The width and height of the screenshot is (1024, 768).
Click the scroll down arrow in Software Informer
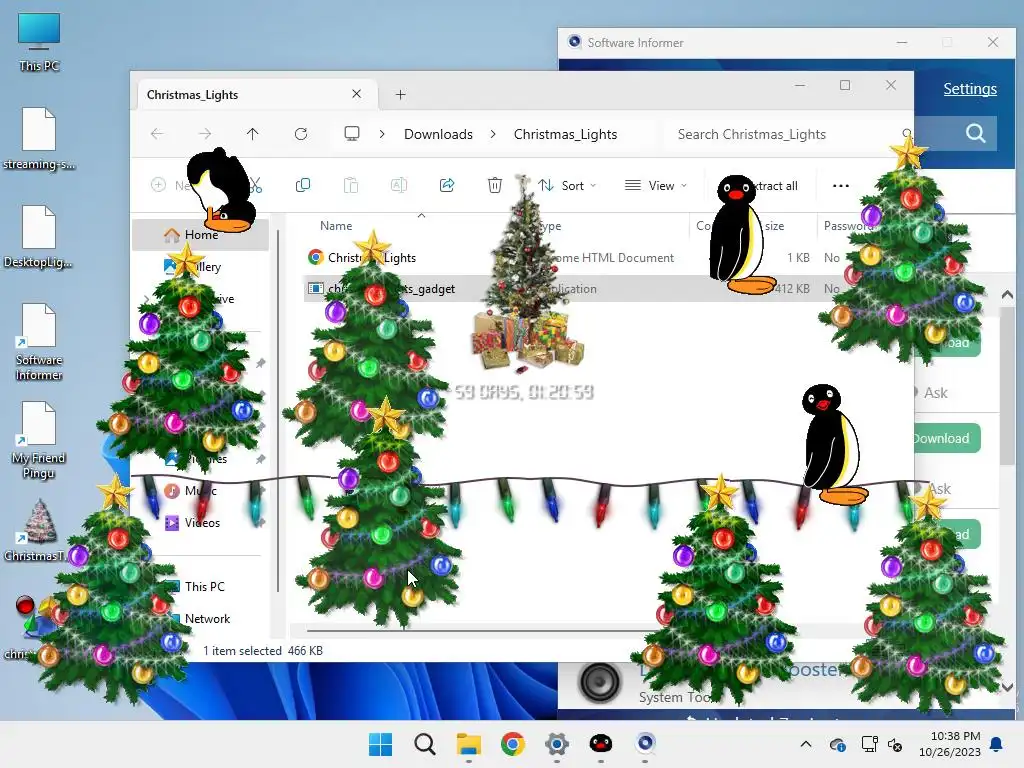(1007, 688)
